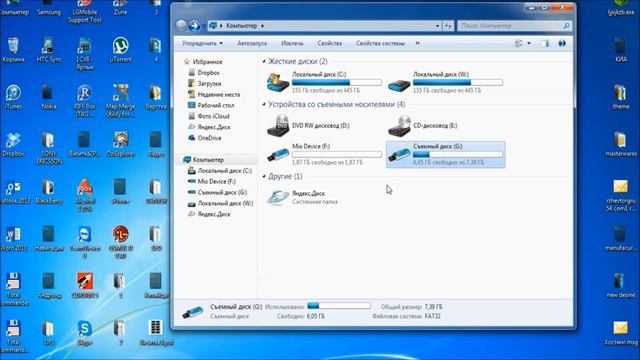Launch iTunes from the desktop
Screen dimensions: 640x360
pos(13,97)
